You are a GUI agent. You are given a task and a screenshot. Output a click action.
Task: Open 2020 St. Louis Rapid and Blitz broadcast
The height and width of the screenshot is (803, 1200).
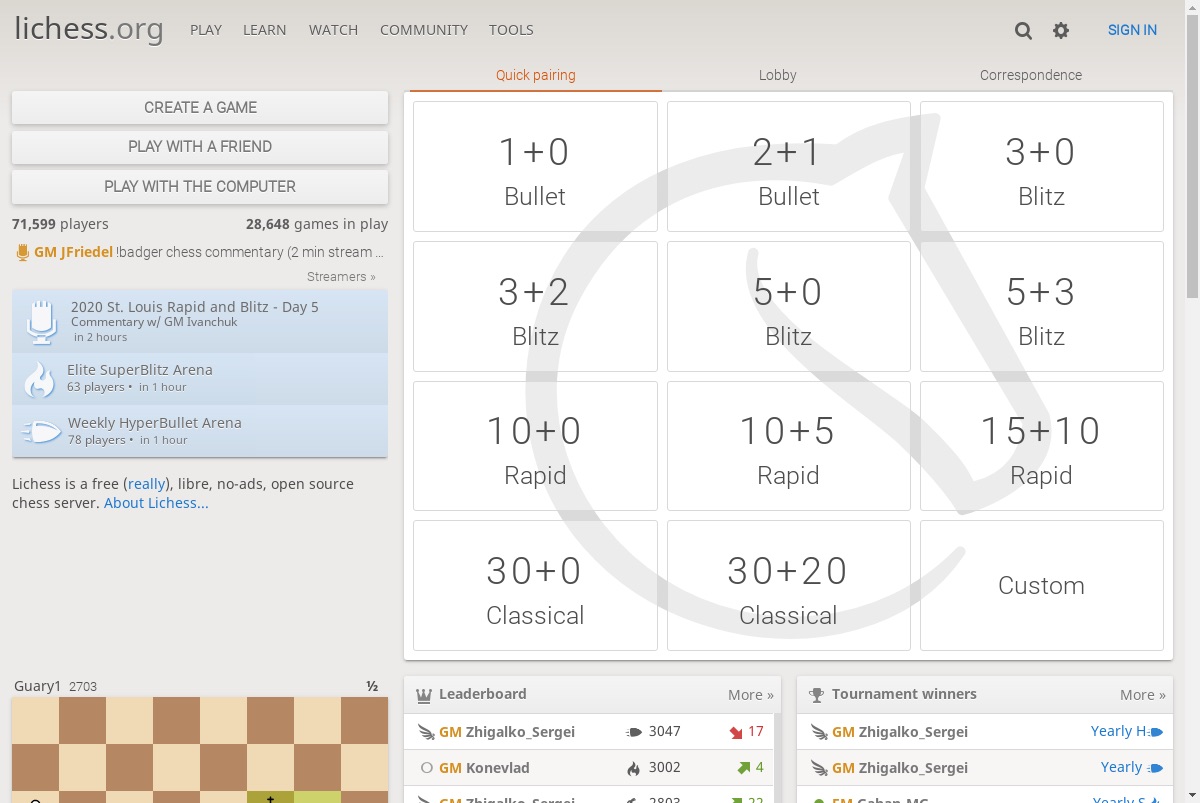(x=200, y=321)
